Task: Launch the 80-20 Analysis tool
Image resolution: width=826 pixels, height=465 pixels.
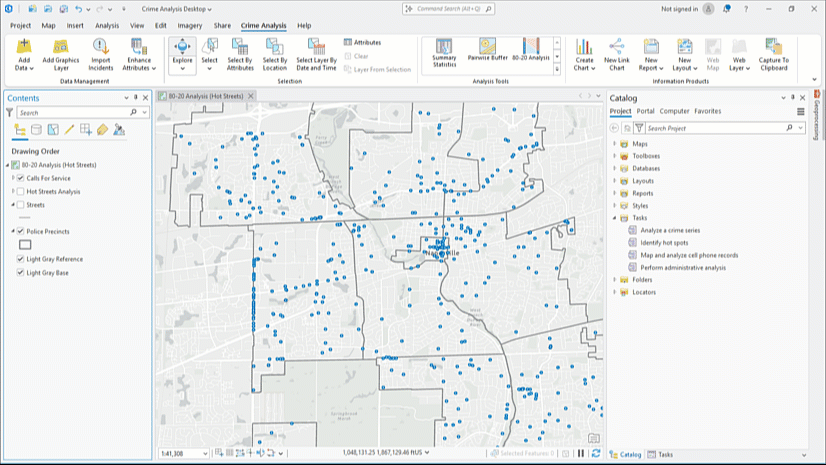Action: click(x=530, y=50)
